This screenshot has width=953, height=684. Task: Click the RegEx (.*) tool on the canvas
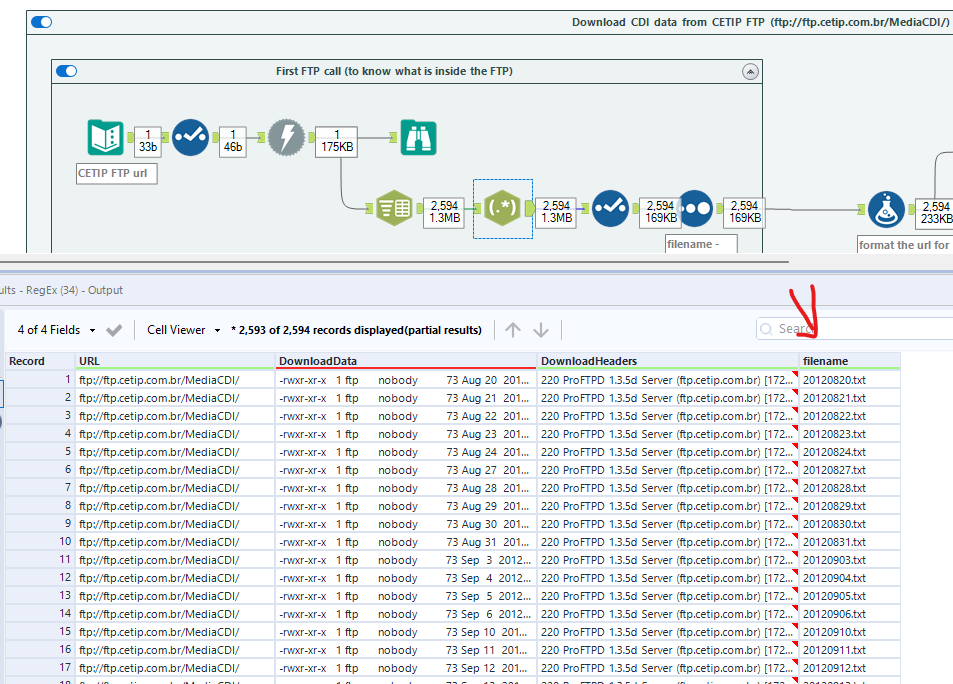[502, 208]
